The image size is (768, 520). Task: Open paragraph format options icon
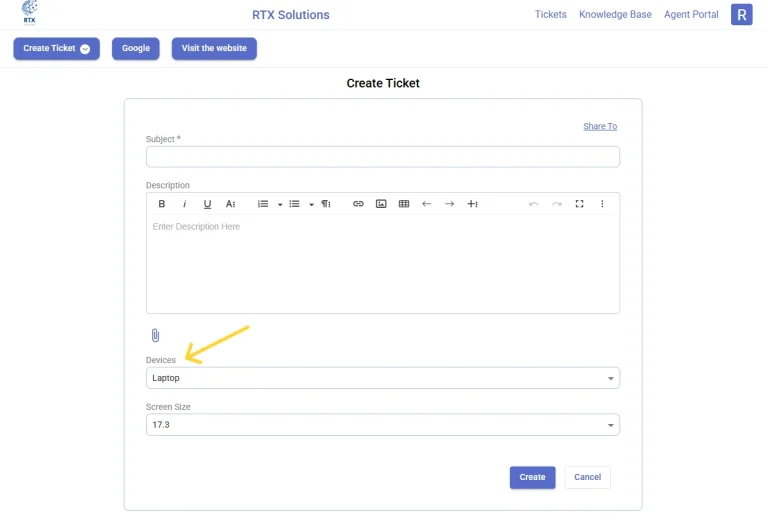pos(326,204)
